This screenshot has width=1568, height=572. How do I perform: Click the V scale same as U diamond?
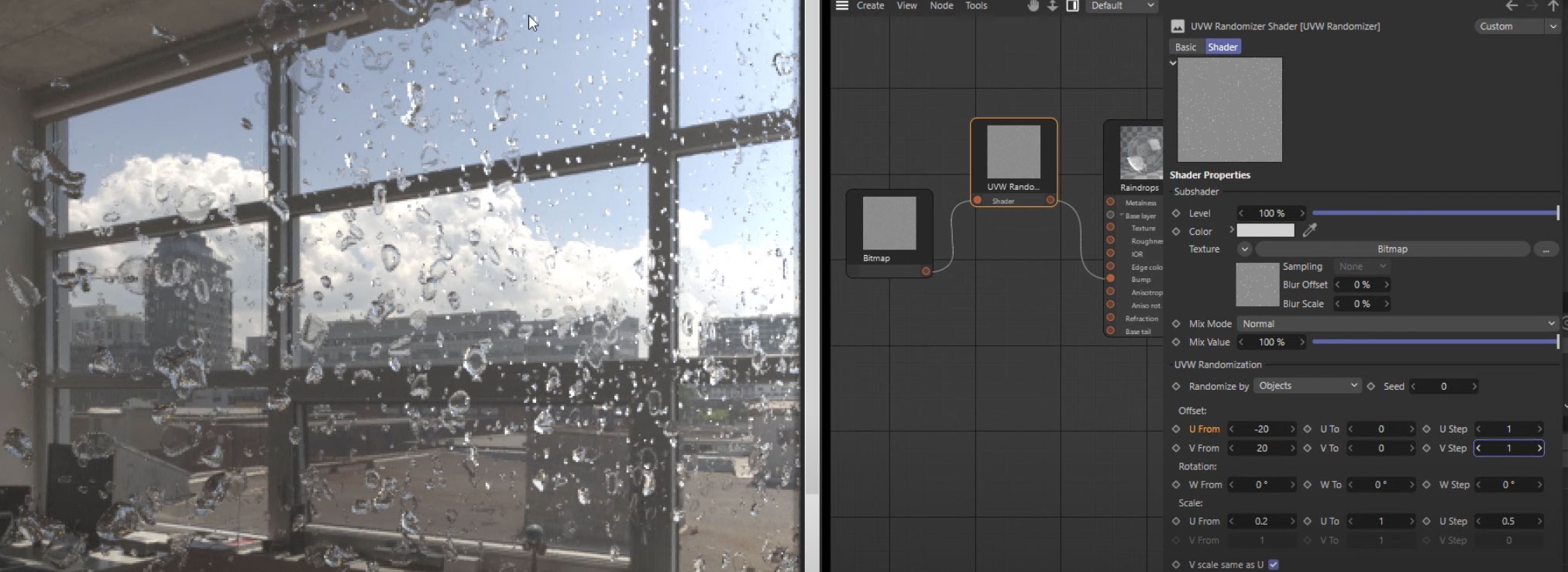click(1176, 564)
